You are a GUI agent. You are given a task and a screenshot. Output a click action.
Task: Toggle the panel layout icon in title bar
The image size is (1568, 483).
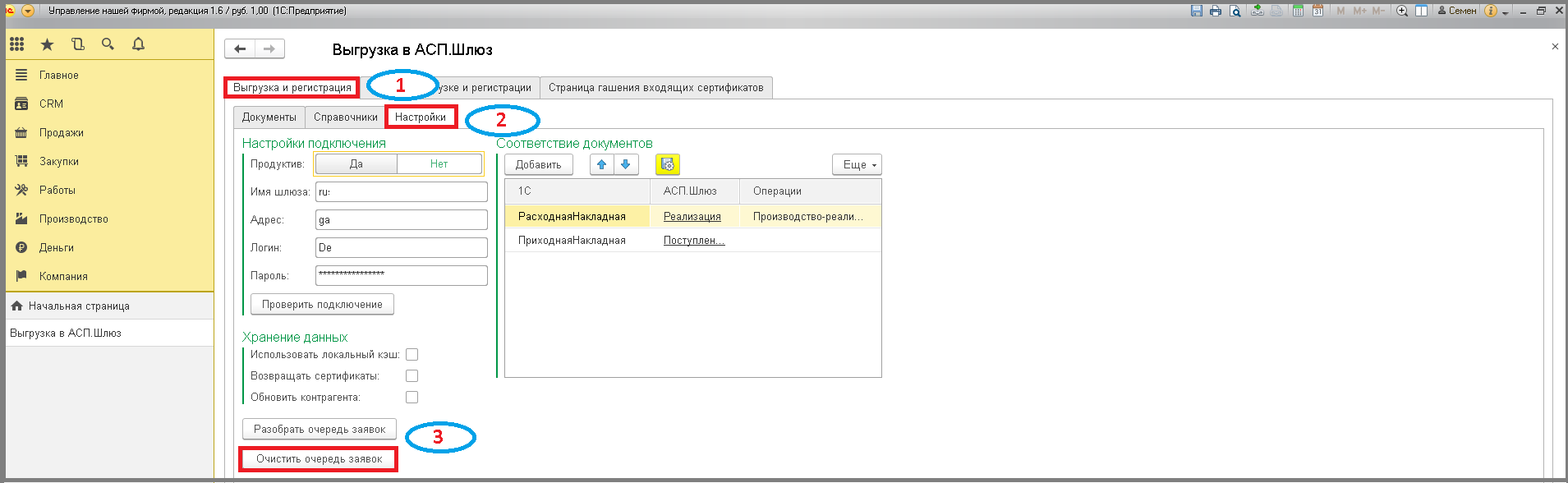pyautogui.click(x=1421, y=11)
